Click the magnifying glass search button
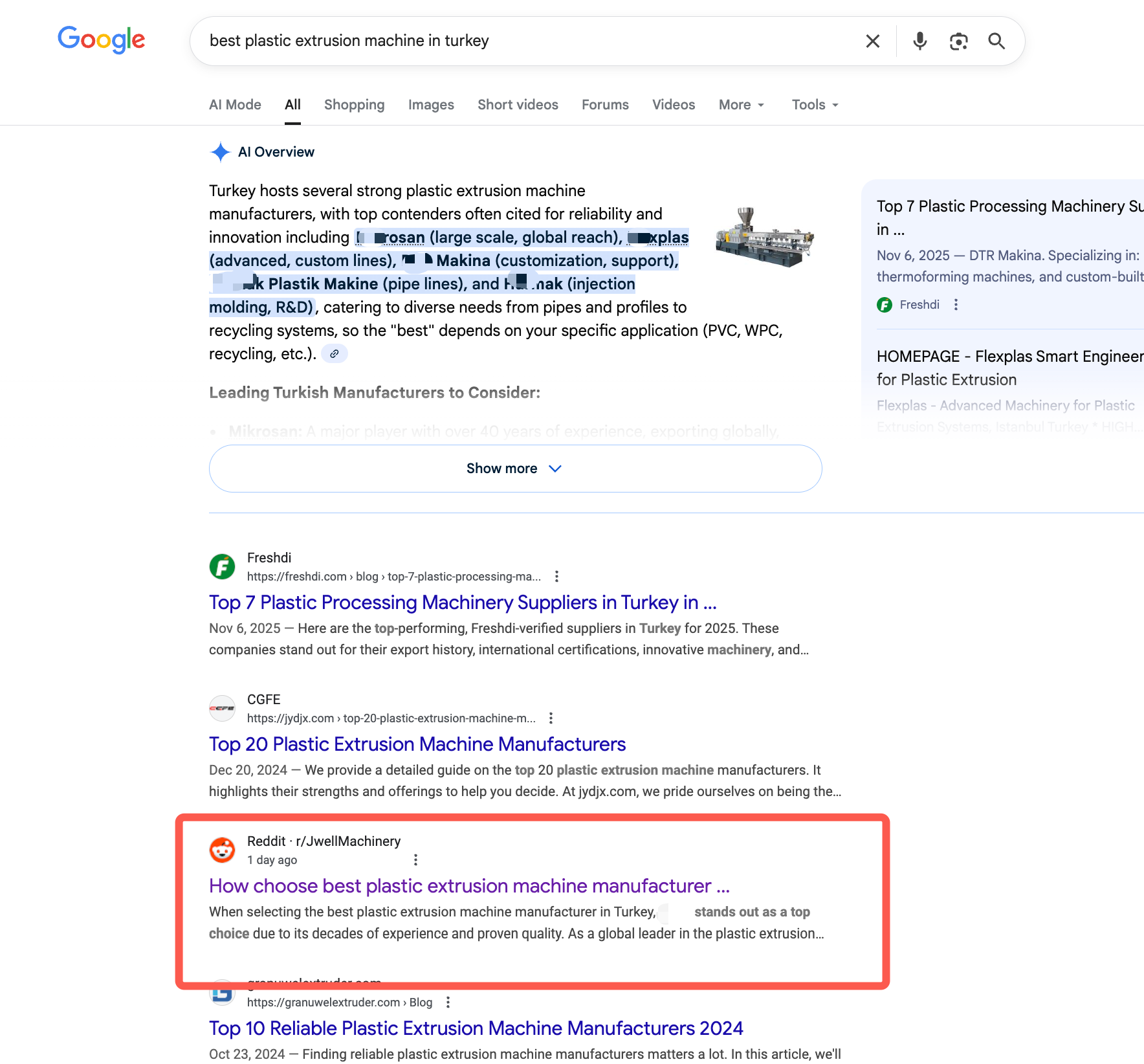The height and width of the screenshot is (1064, 1144). 996,41
